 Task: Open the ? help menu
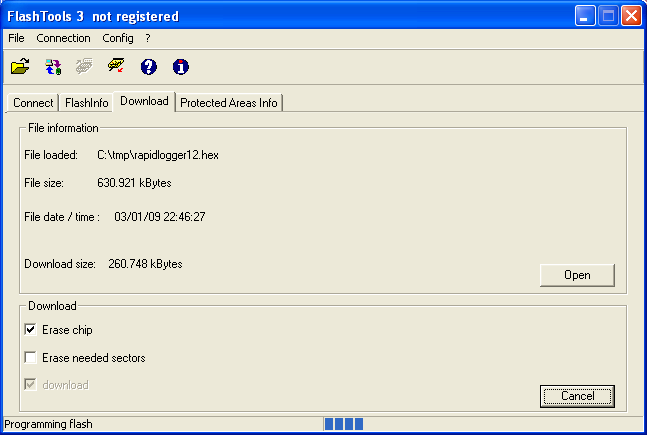[148, 38]
